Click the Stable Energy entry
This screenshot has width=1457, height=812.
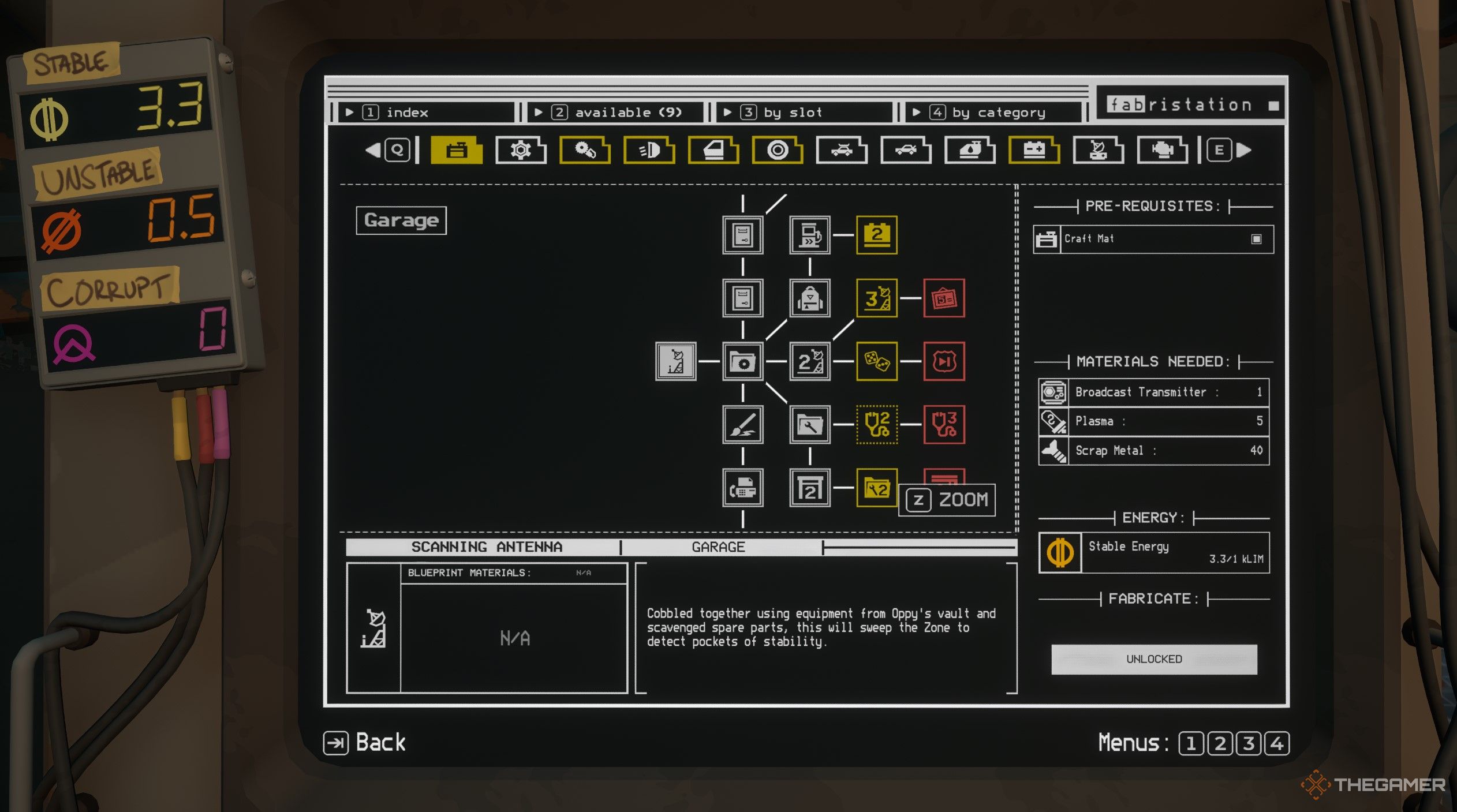tap(1153, 552)
